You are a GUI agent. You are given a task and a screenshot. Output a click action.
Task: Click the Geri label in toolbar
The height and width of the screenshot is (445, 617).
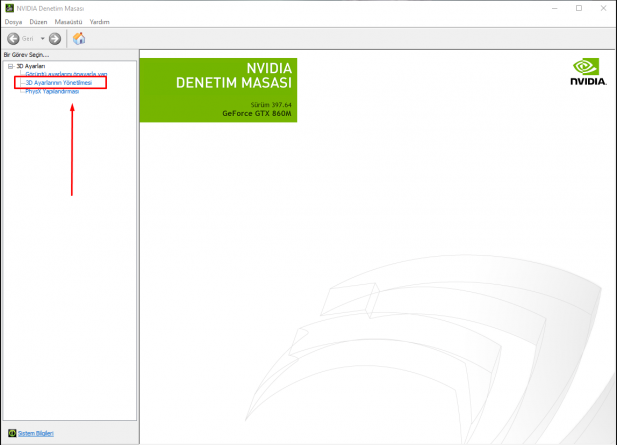(x=28, y=39)
